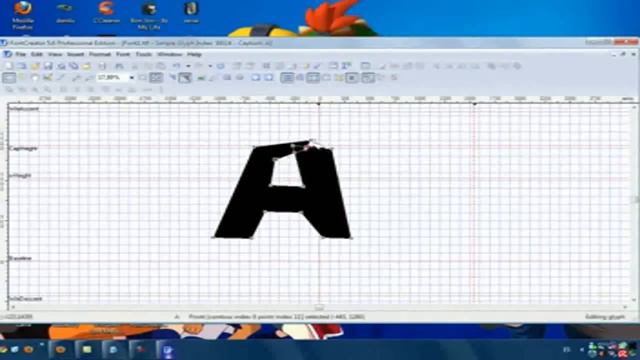
Task: Click the Undo arrow icon
Action: 177,66
